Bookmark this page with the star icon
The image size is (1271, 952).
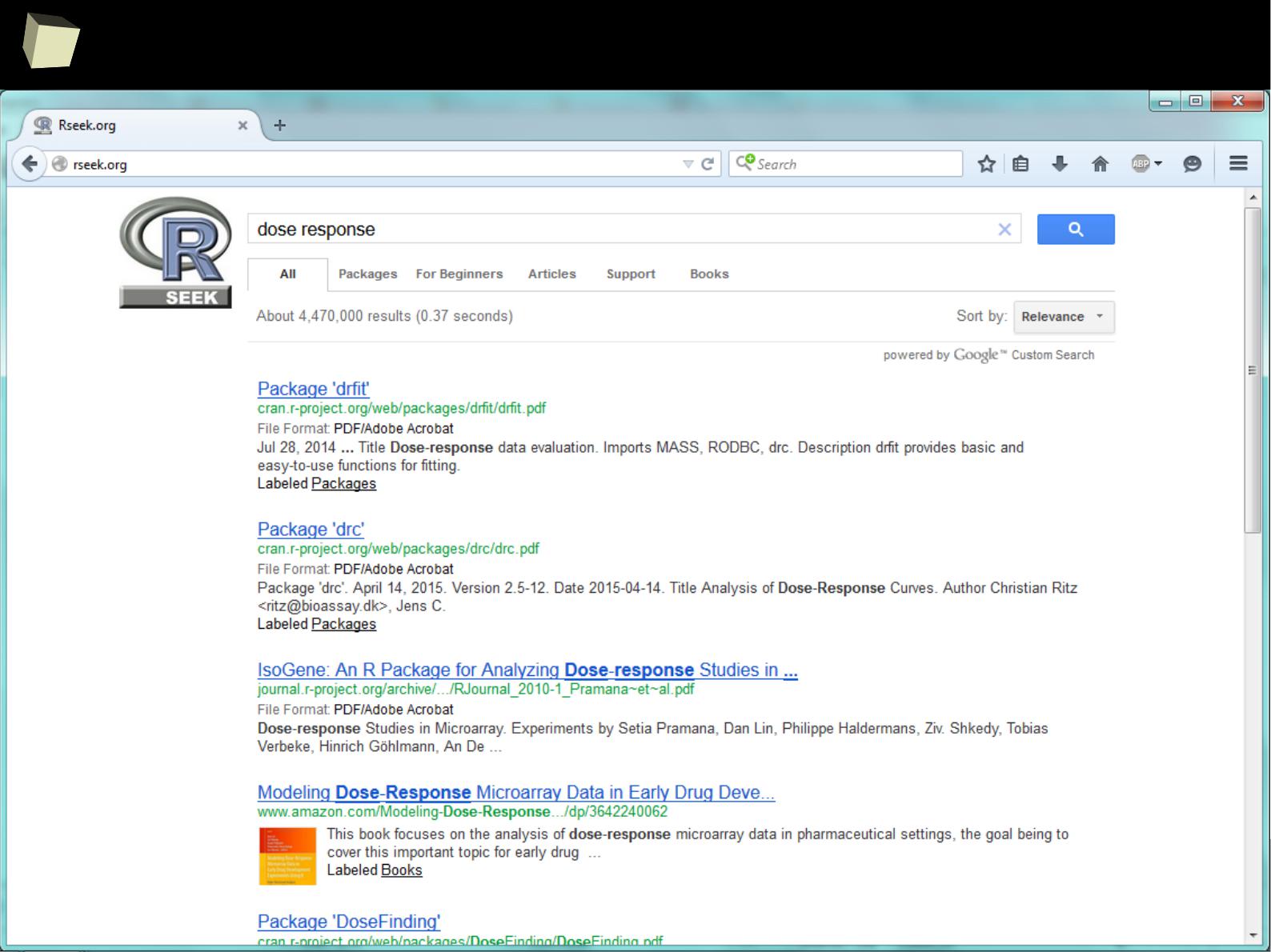[x=987, y=164]
